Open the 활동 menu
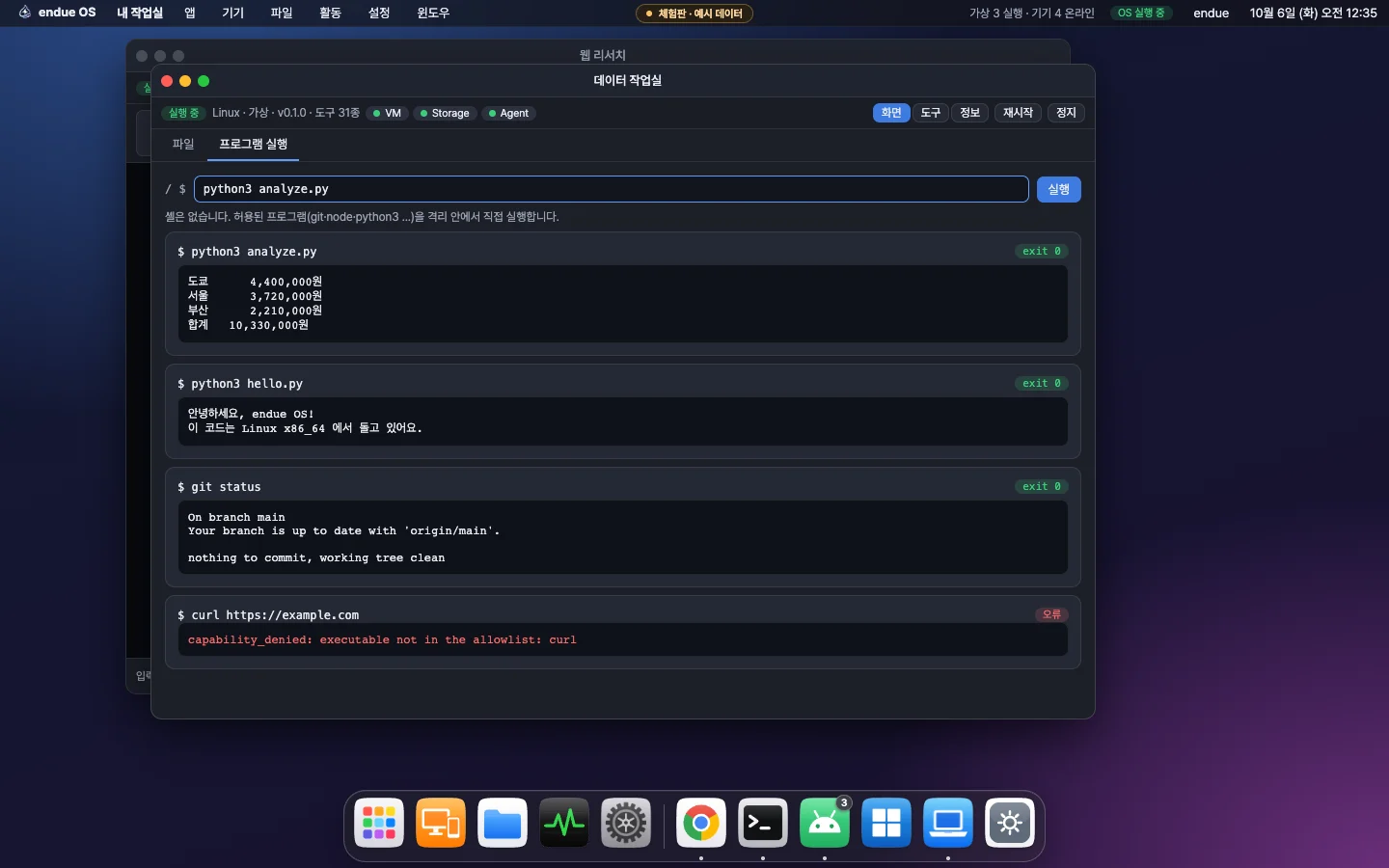 click(x=330, y=13)
